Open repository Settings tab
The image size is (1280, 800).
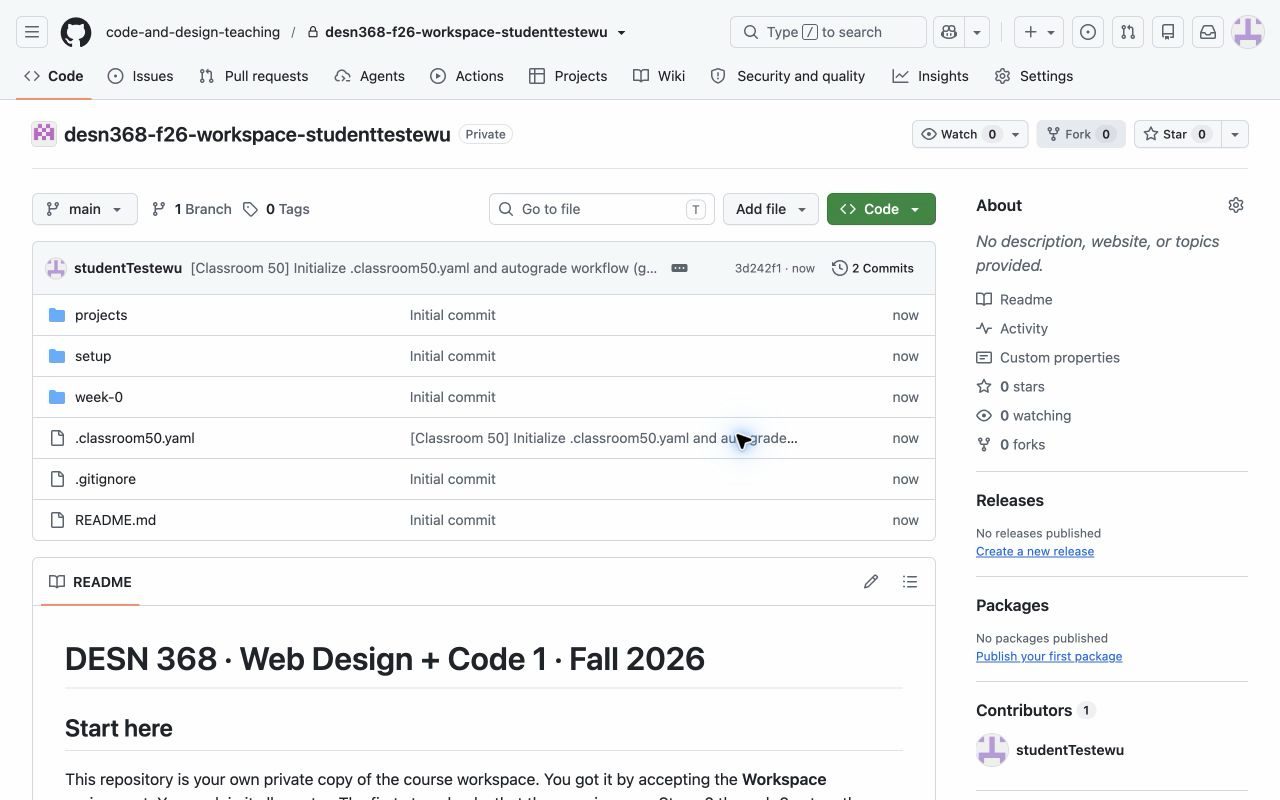point(1034,76)
